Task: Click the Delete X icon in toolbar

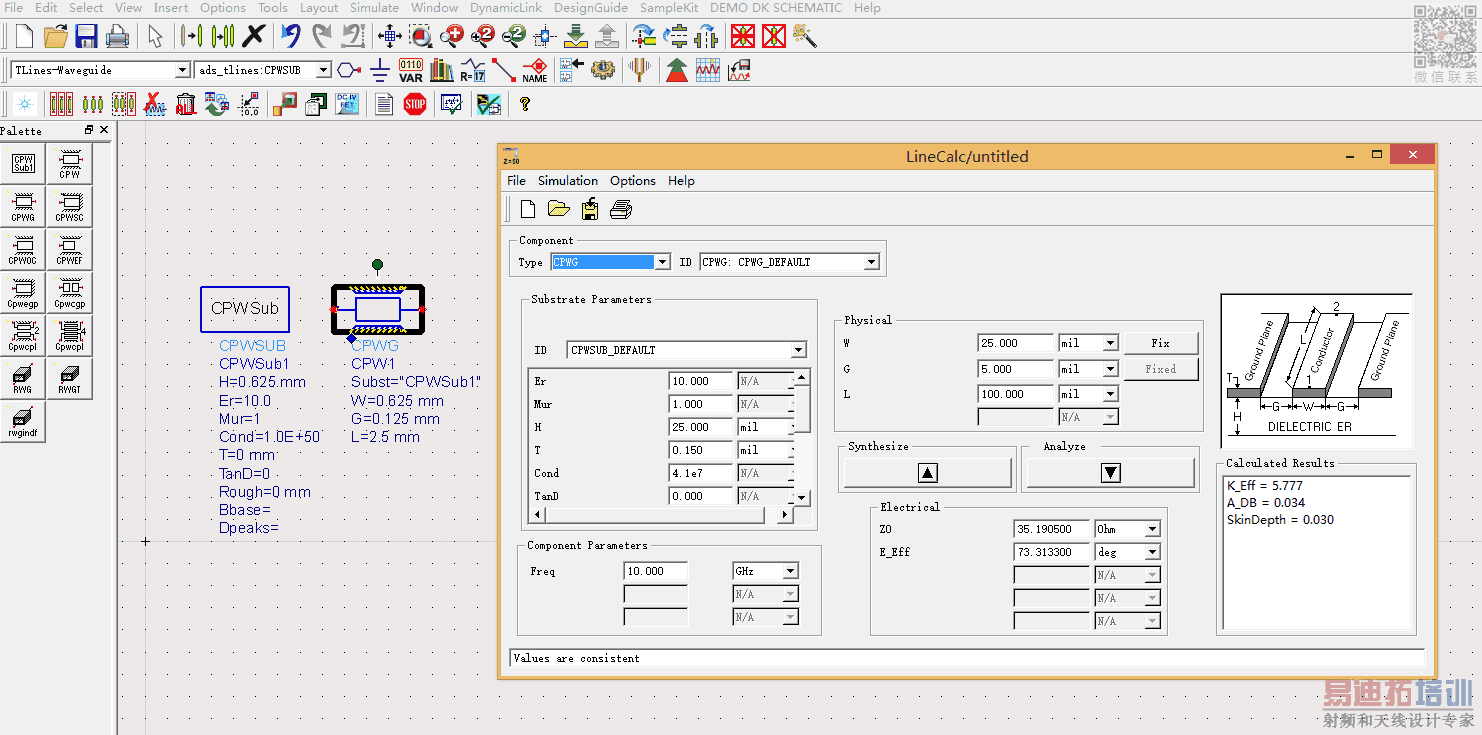Action: (x=254, y=37)
